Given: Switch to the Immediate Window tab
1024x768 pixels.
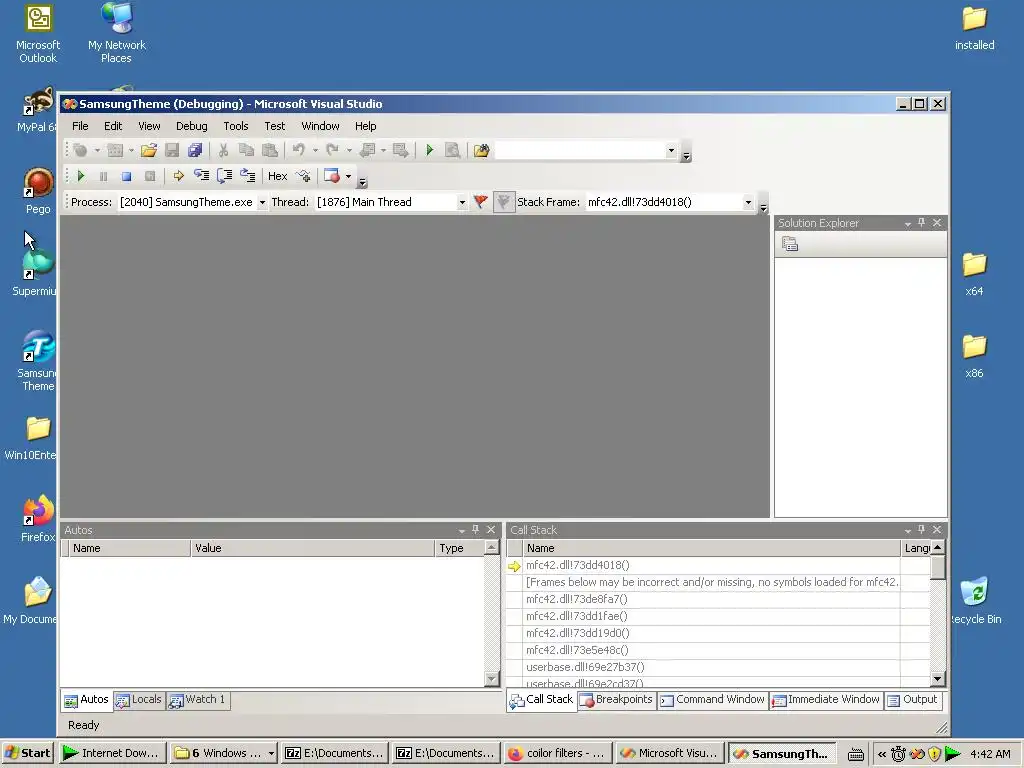Looking at the screenshot, I should pos(826,700).
